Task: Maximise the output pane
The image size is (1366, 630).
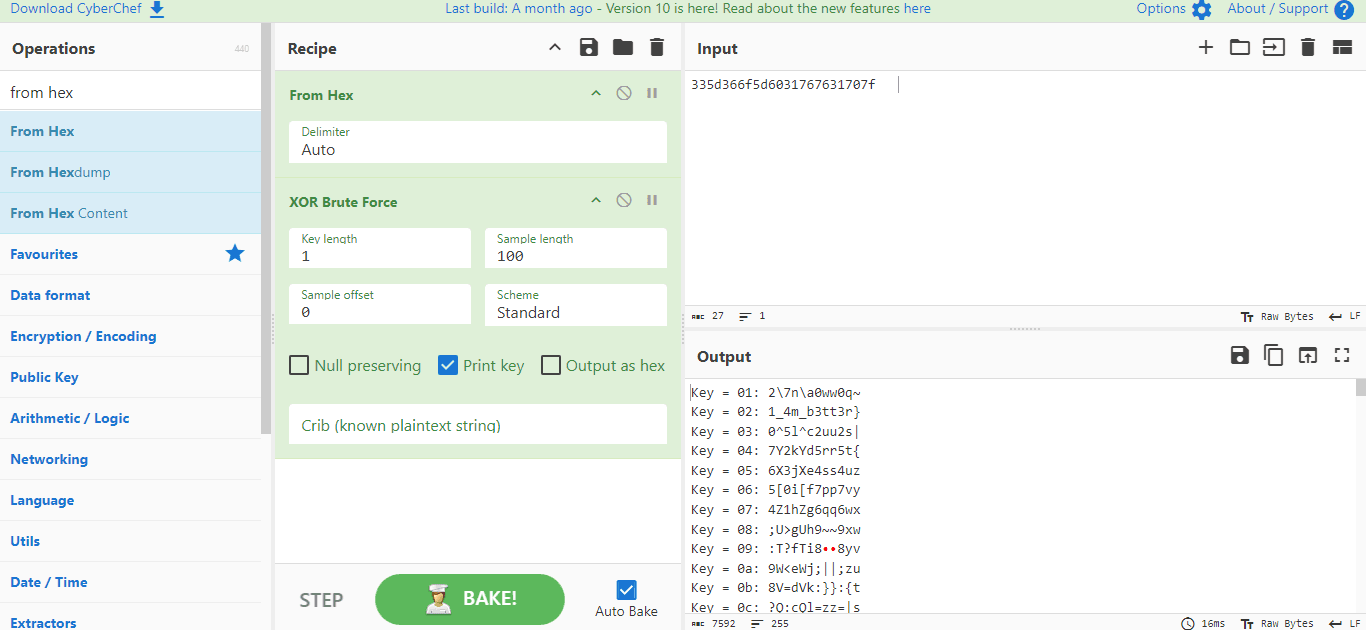Action: pyautogui.click(x=1342, y=356)
